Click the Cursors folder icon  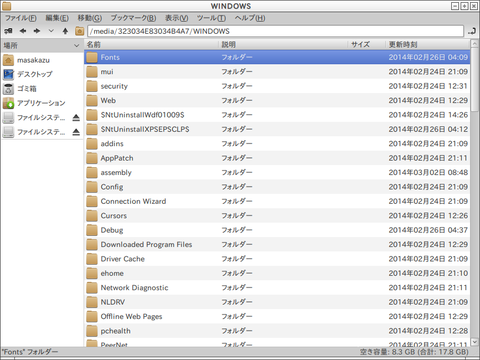(x=92, y=216)
